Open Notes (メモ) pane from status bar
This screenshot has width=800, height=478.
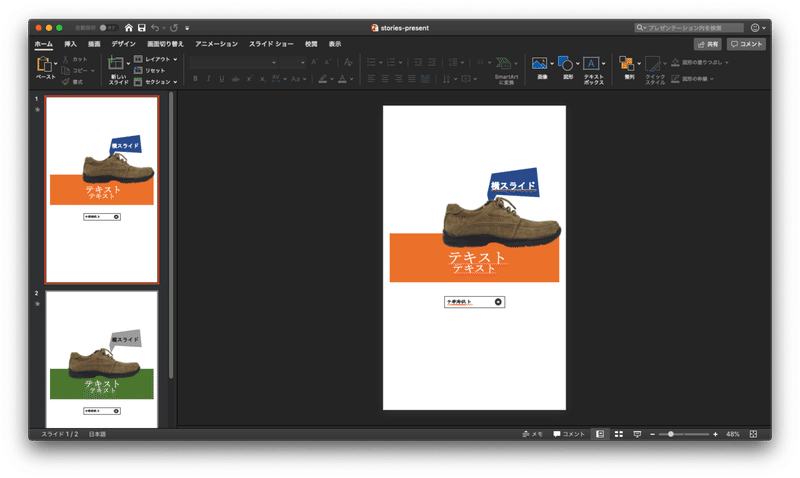(532, 434)
